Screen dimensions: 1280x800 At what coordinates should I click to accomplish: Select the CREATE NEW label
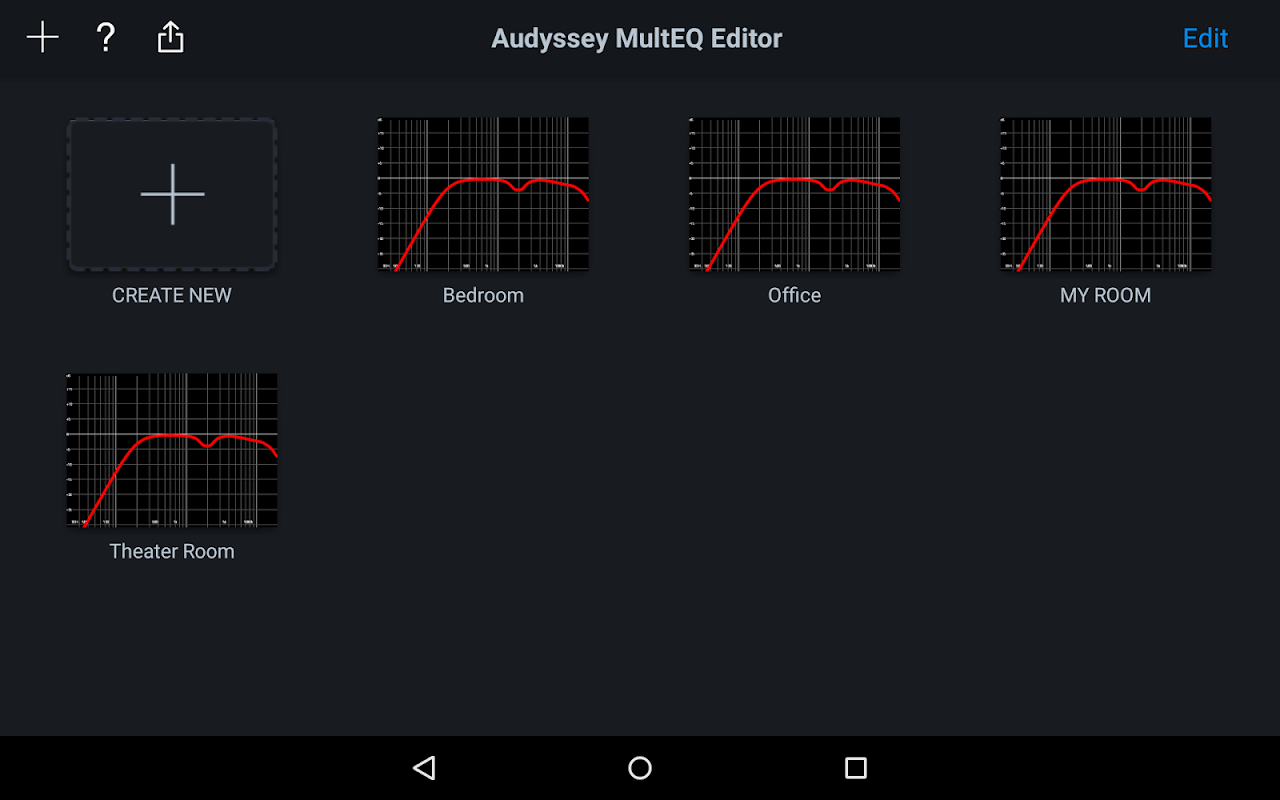click(x=172, y=295)
